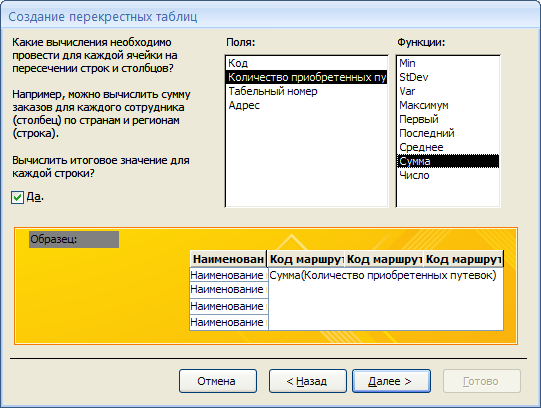The height and width of the screenshot is (408, 541).
Task: Click the 'Образец:' sample label
Action: [74, 239]
